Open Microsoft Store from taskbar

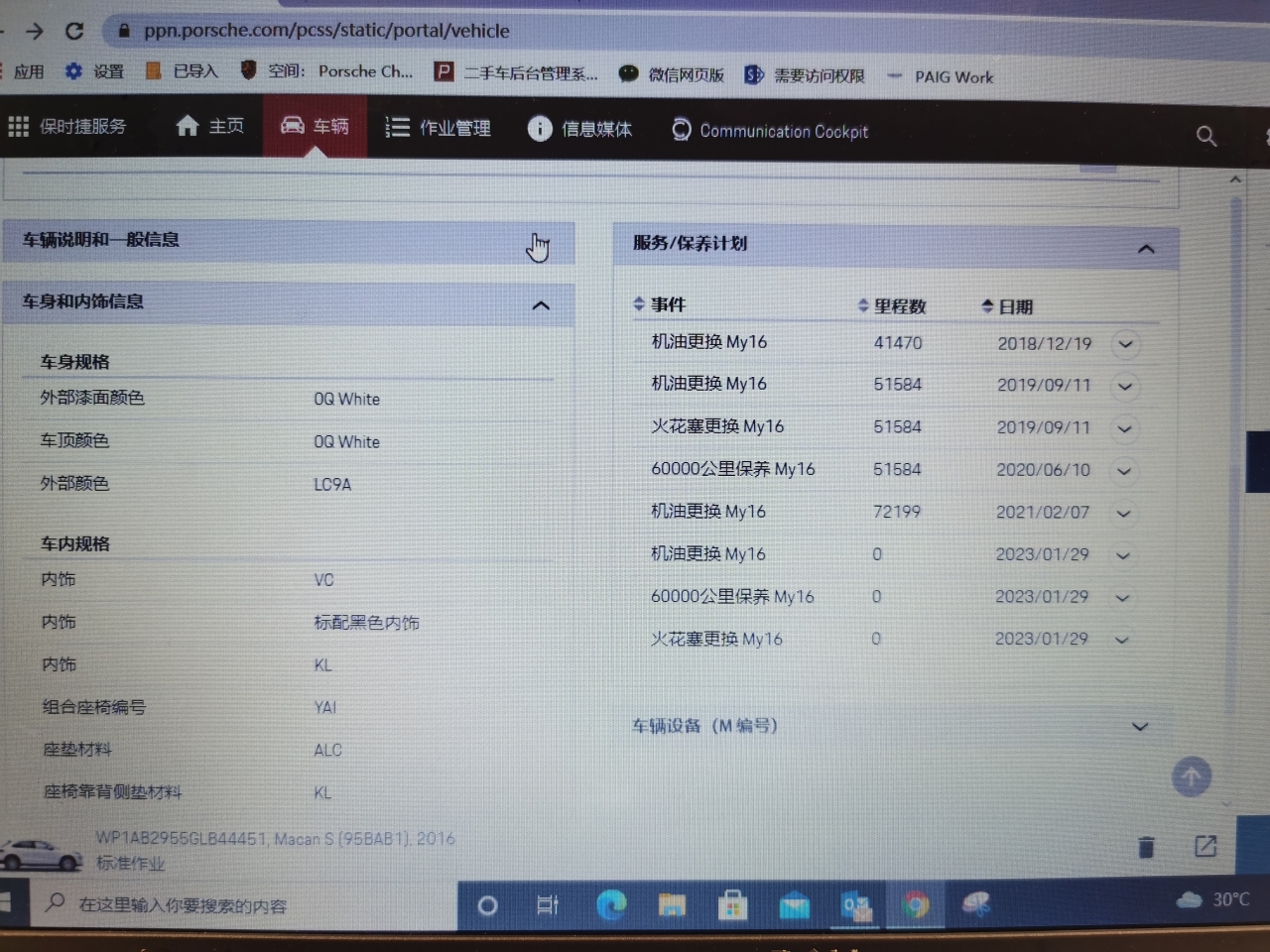point(732,904)
